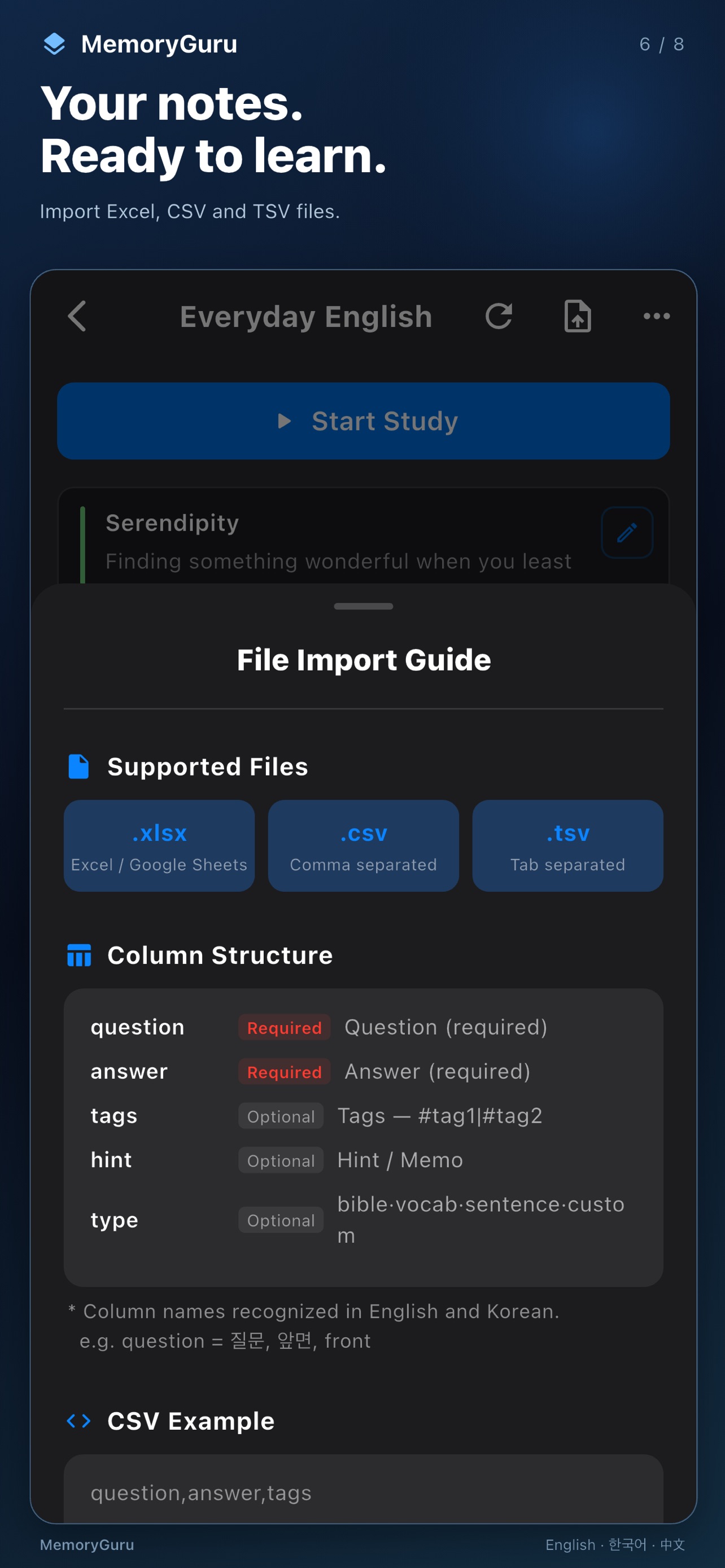Click the hint column name
The width and height of the screenshot is (725, 1568).
[x=111, y=1159]
